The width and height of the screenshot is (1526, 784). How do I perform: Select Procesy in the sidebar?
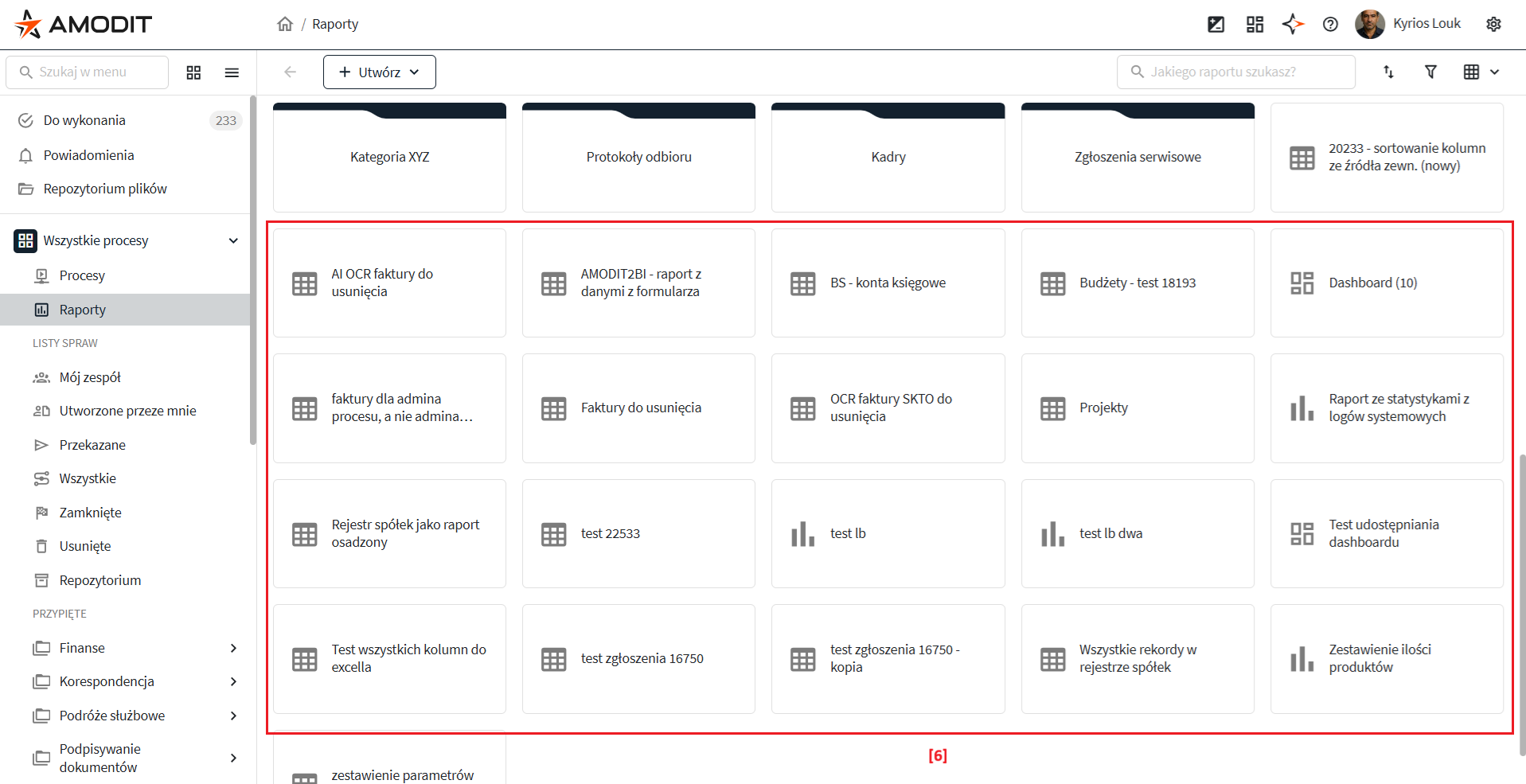point(82,275)
